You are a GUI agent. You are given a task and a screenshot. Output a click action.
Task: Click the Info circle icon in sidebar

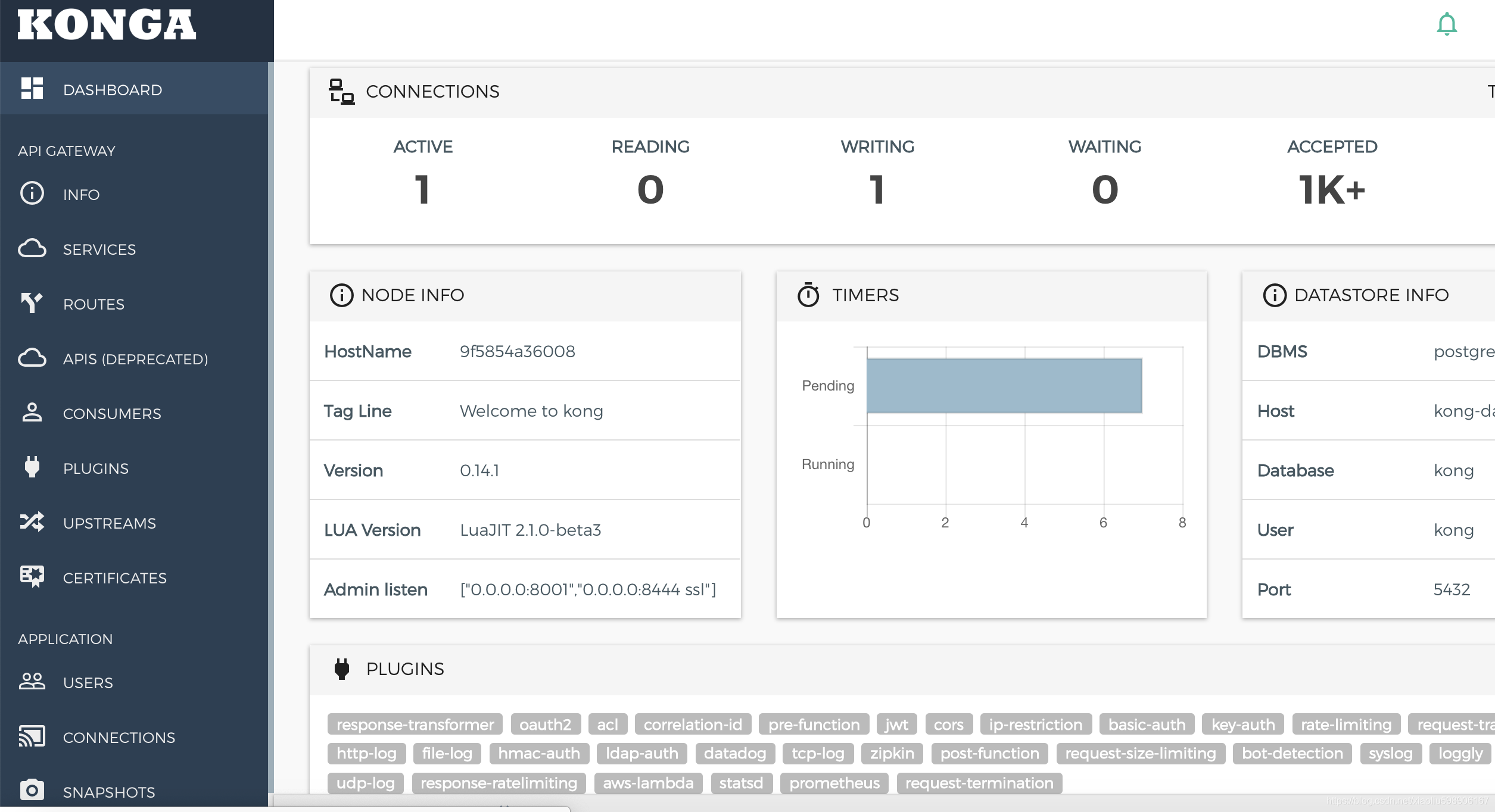tap(32, 193)
